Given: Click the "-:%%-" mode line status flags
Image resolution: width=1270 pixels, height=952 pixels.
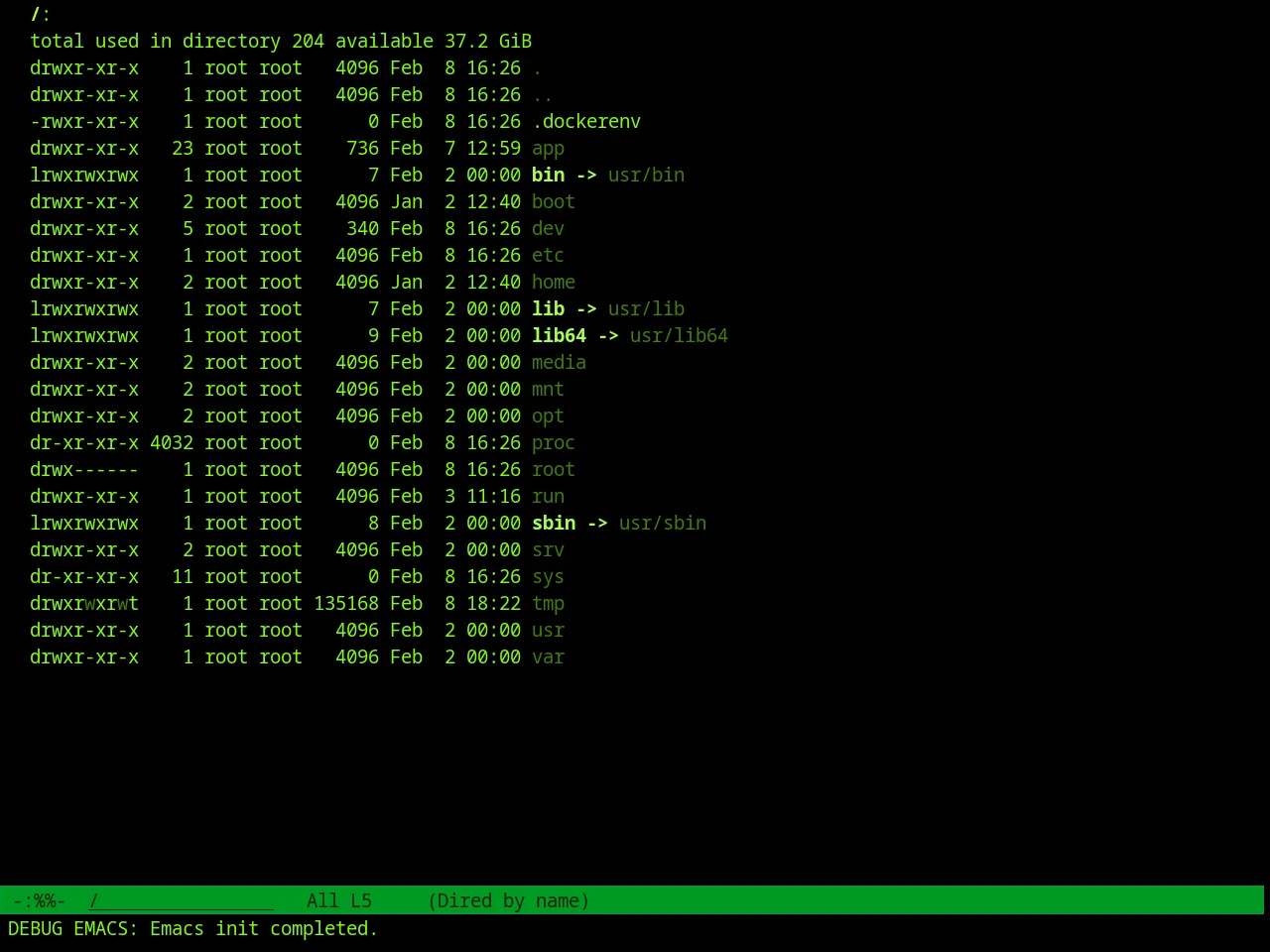Looking at the screenshot, I should 40,901.
